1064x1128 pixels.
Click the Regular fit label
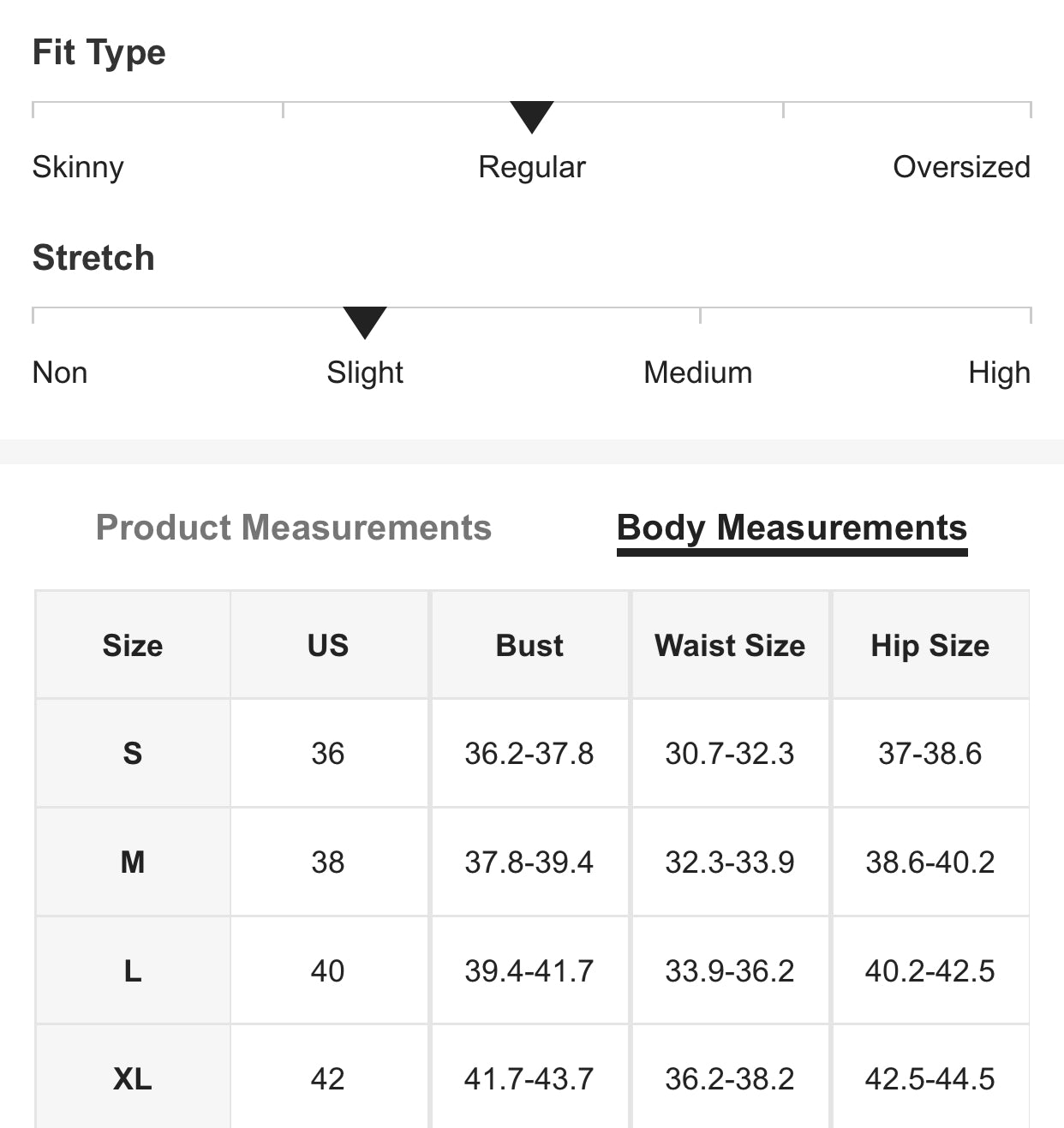(x=531, y=167)
